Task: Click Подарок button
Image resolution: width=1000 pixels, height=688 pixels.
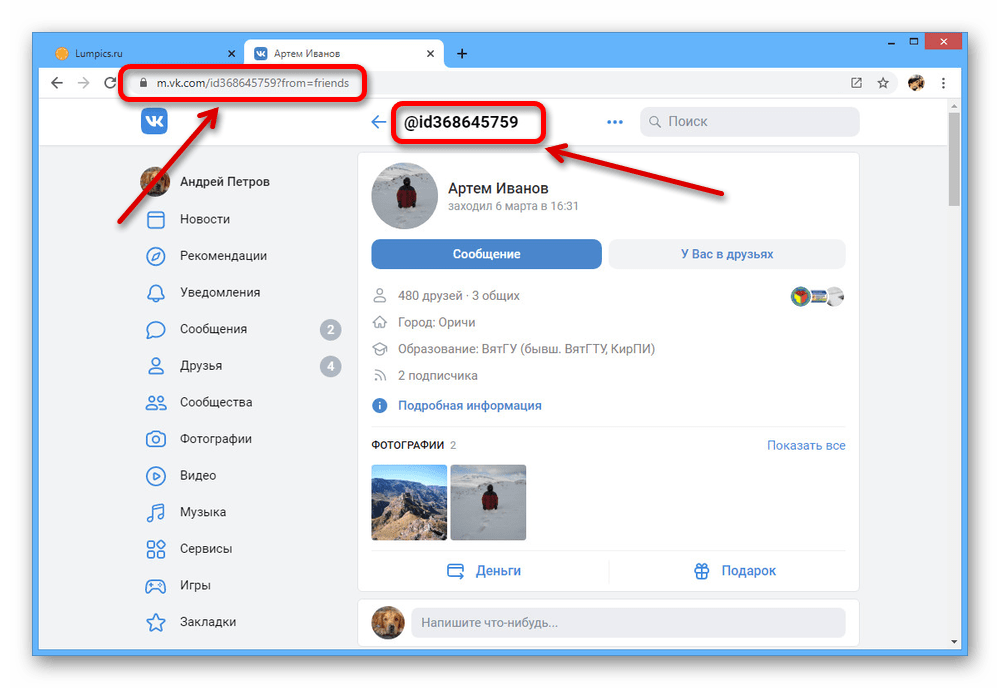Action: pos(734,571)
